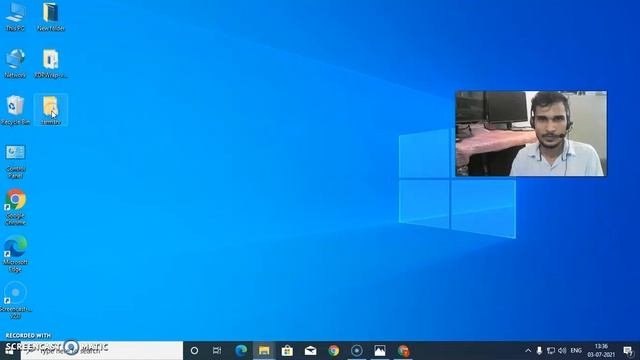Click the microphone tray icon
This screenshot has height=360, width=640.
pyautogui.click(x=539, y=350)
